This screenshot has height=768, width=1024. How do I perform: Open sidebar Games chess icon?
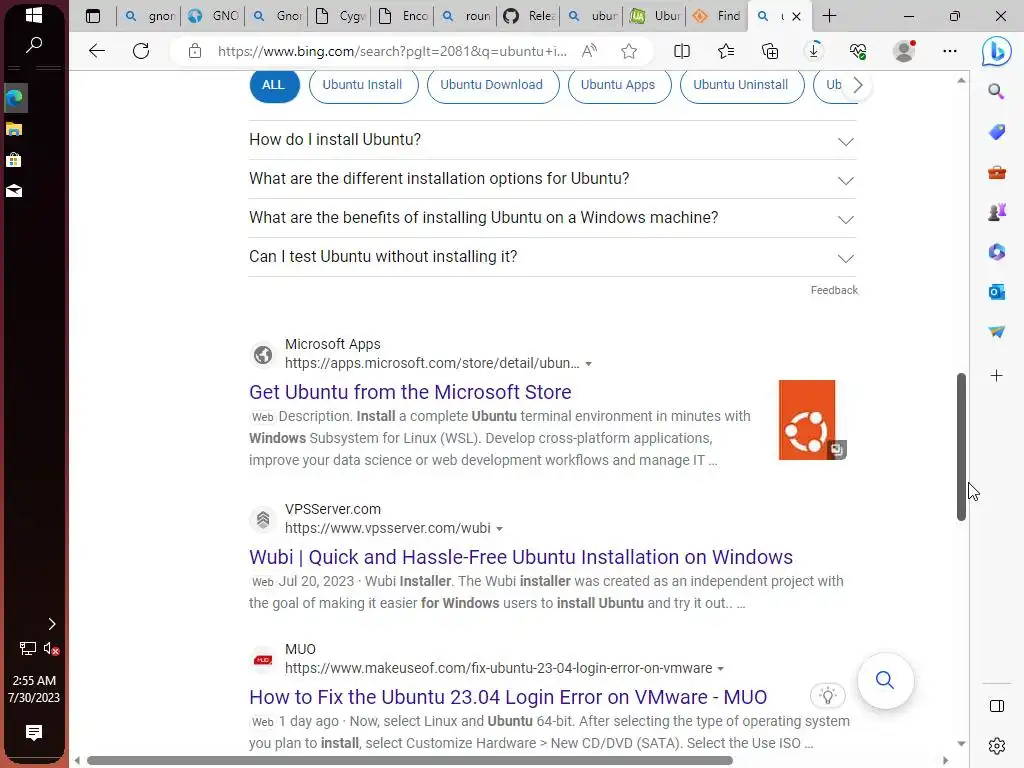pyautogui.click(x=997, y=212)
